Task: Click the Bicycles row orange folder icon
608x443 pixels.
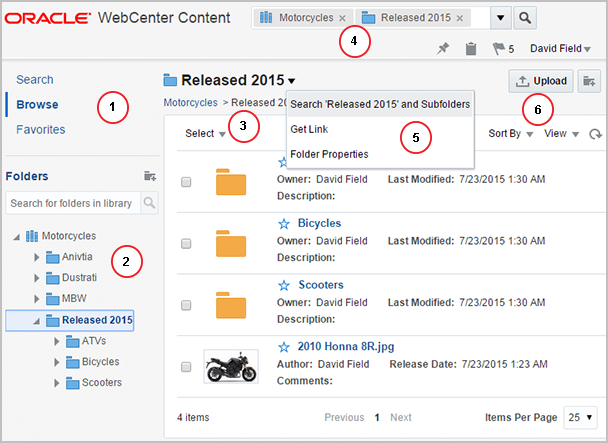Action: click(231, 244)
